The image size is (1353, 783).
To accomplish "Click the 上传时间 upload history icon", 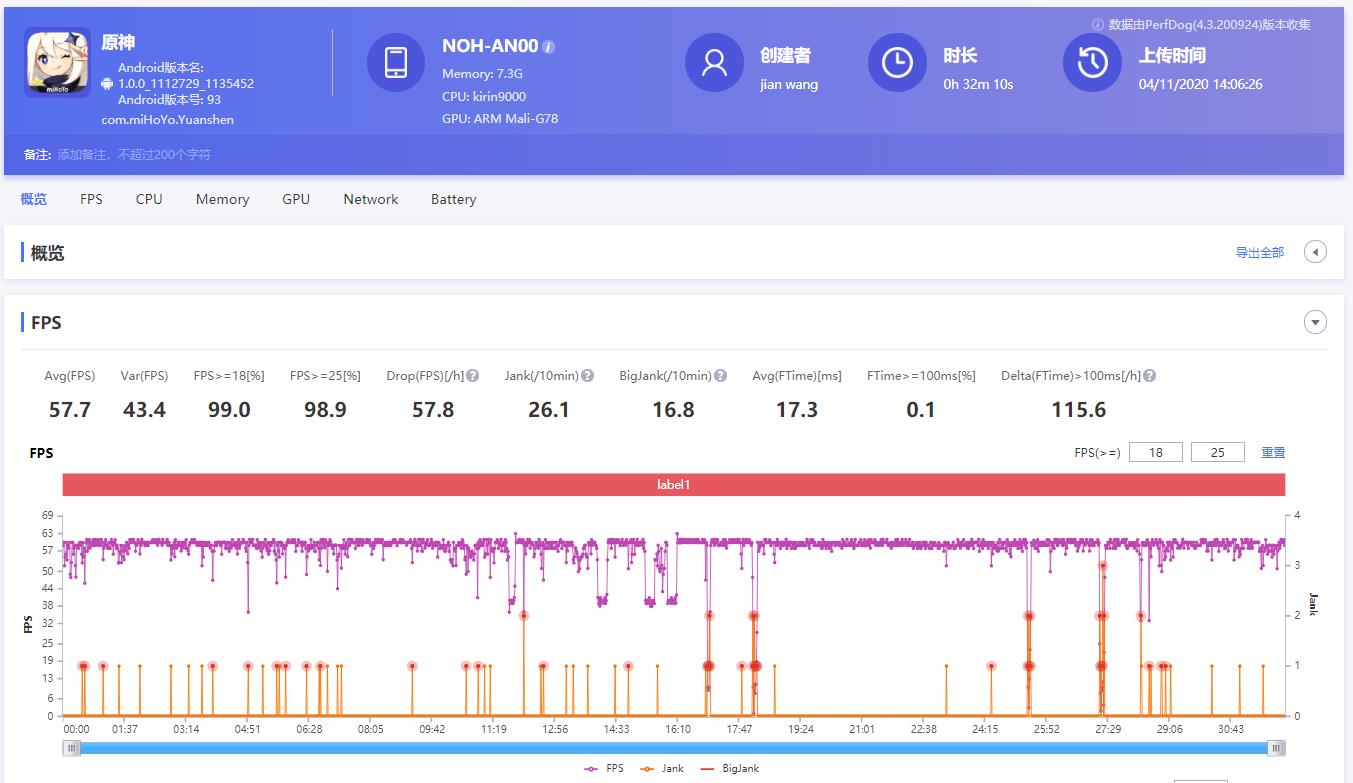I will (1091, 63).
